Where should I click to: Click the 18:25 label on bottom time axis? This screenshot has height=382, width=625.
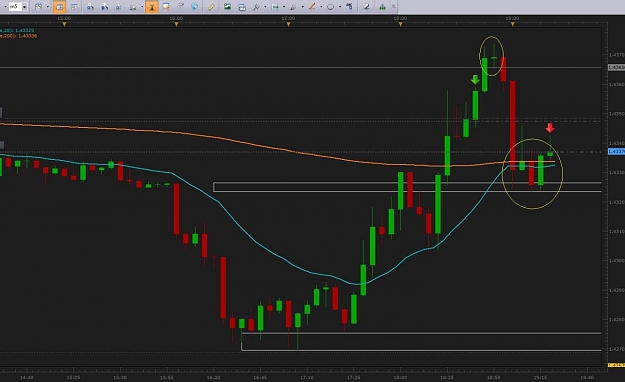click(447, 377)
